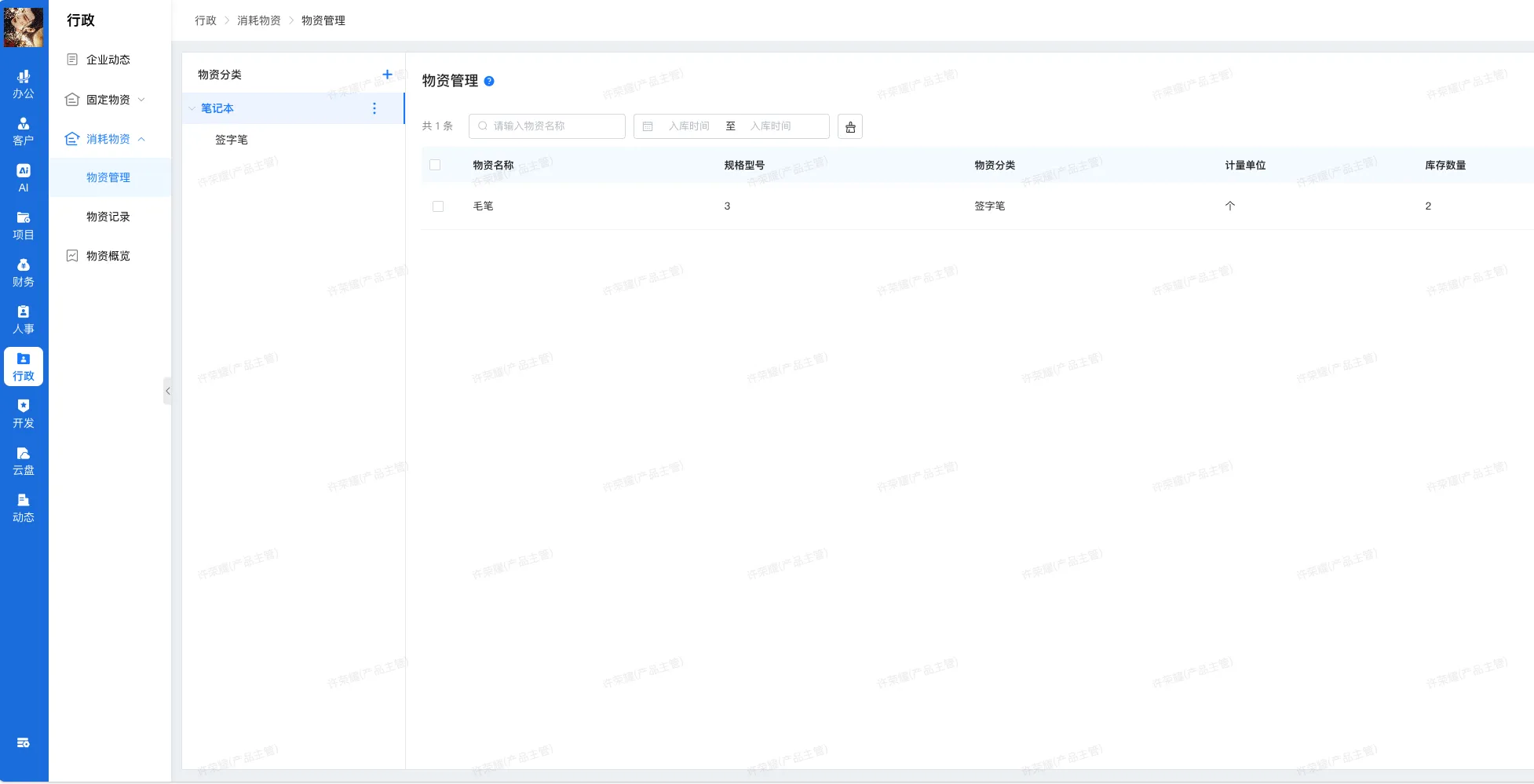Open 企业动态 menu item

(x=110, y=60)
